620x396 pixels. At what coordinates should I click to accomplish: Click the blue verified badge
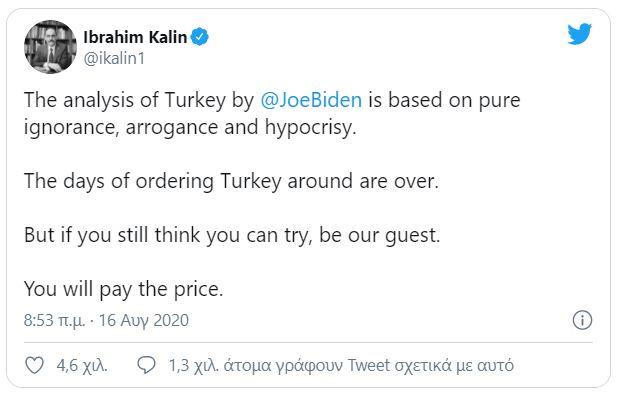[x=200, y=37]
